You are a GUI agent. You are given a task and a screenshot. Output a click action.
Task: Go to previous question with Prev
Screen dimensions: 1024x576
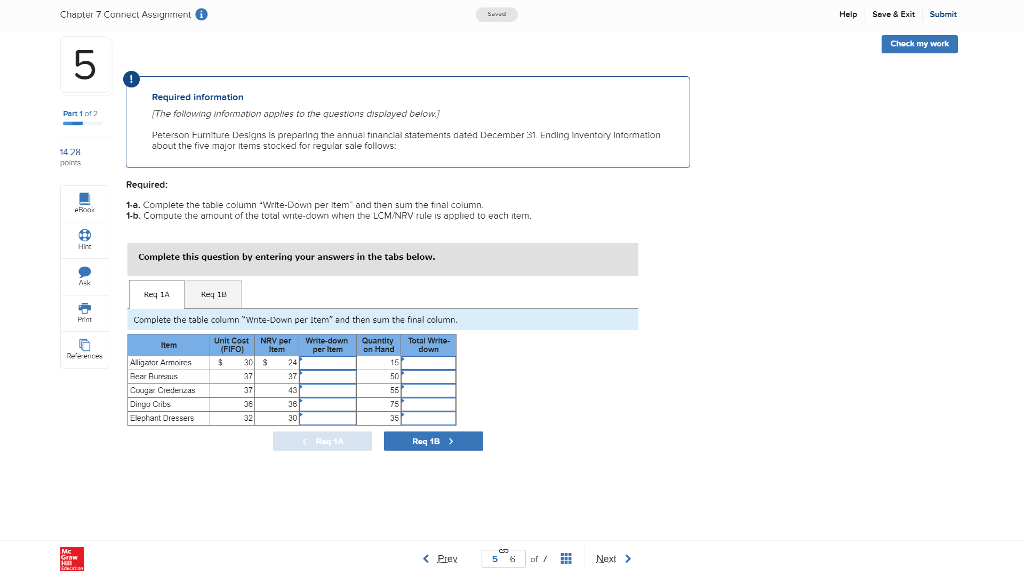click(440, 559)
